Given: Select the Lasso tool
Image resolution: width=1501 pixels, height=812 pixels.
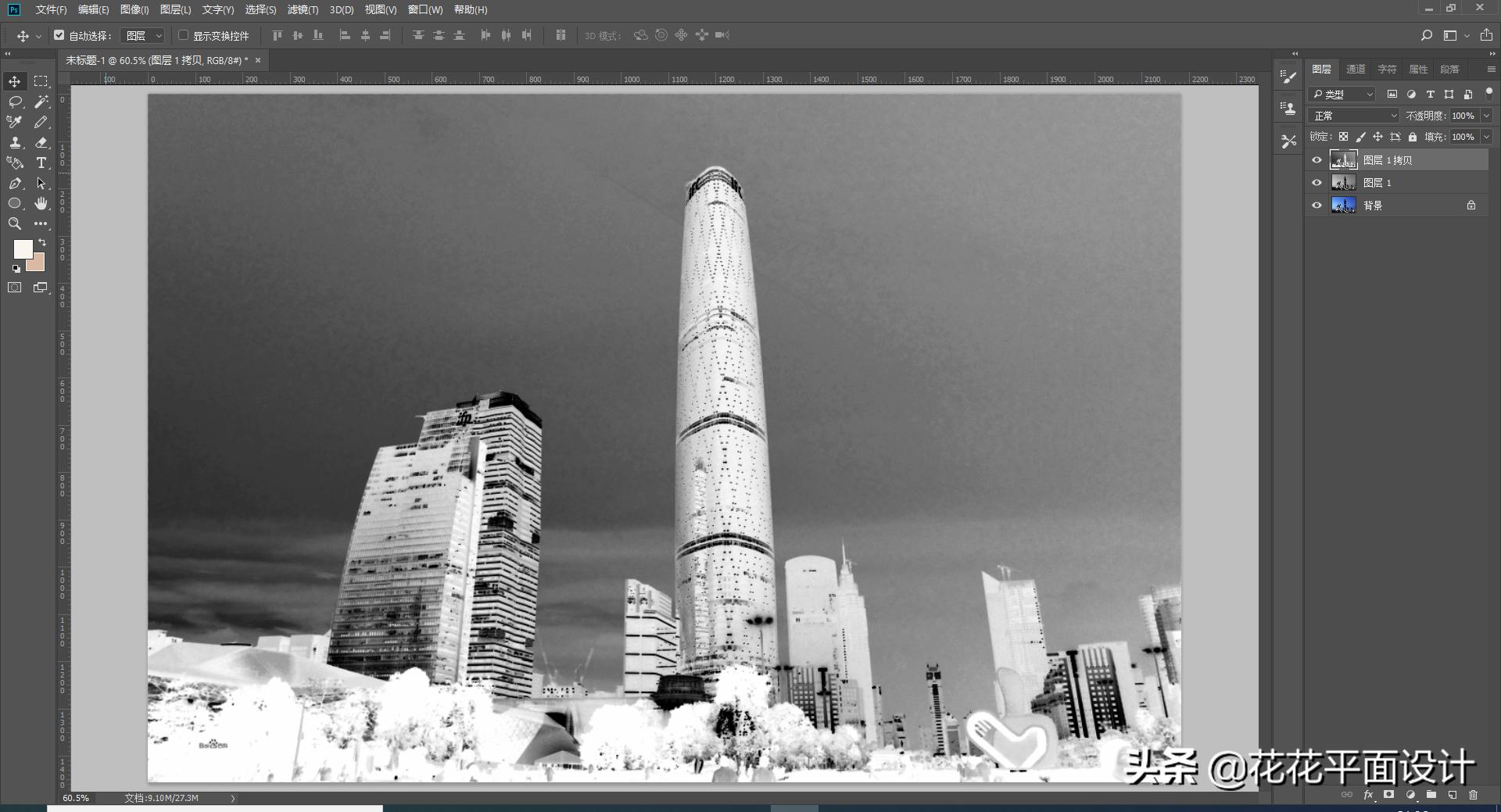Looking at the screenshot, I should point(14,102).
